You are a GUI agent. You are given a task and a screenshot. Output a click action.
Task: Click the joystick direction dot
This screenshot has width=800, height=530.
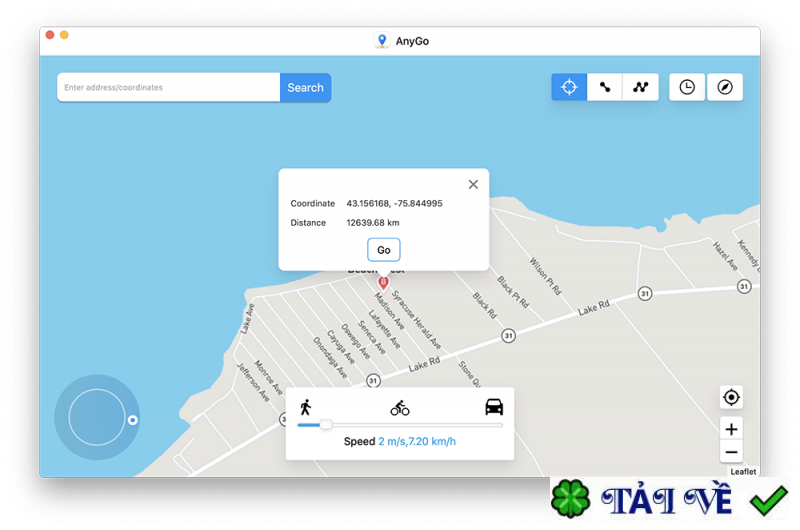(x=133, y=420)
